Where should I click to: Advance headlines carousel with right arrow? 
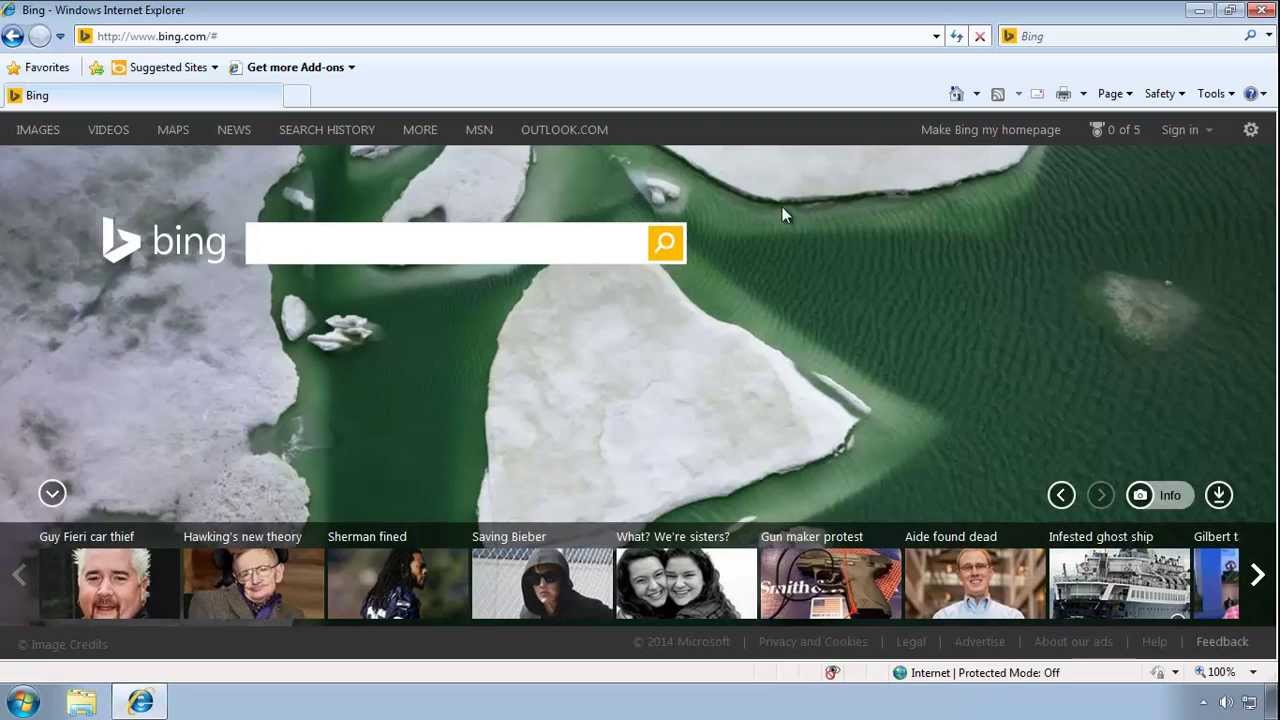pyautogui.click(x=1258, y=575)
